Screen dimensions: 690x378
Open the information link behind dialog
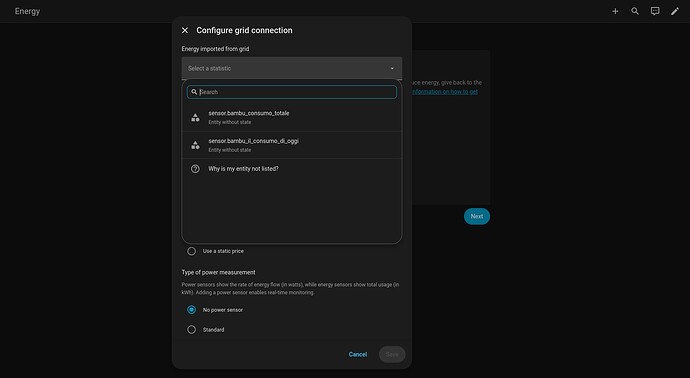pyautogui.click(x=444, y=92)
